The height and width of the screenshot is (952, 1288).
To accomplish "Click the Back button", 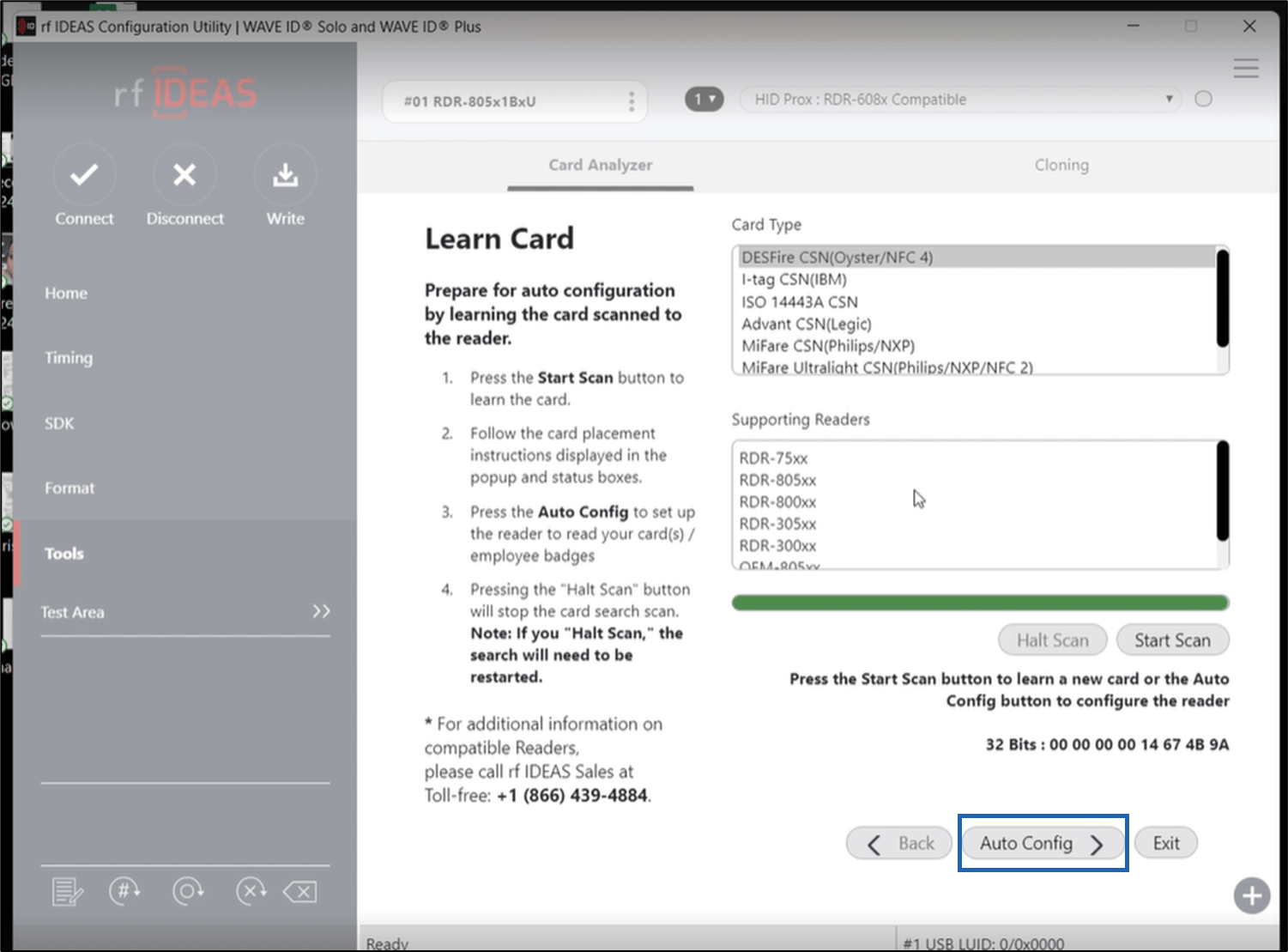I will click(x=899, y=844).
